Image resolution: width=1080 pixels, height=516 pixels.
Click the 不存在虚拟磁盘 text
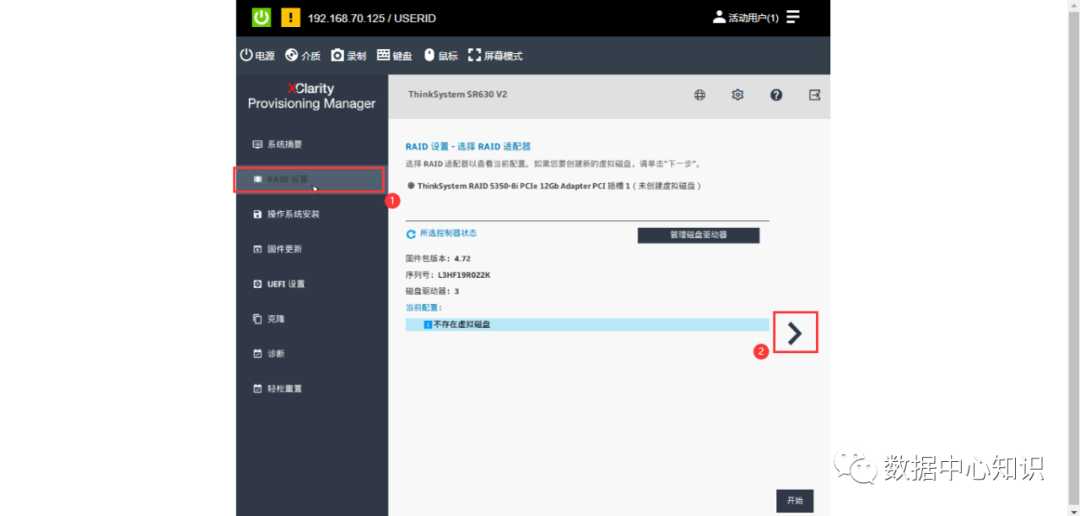461,324
